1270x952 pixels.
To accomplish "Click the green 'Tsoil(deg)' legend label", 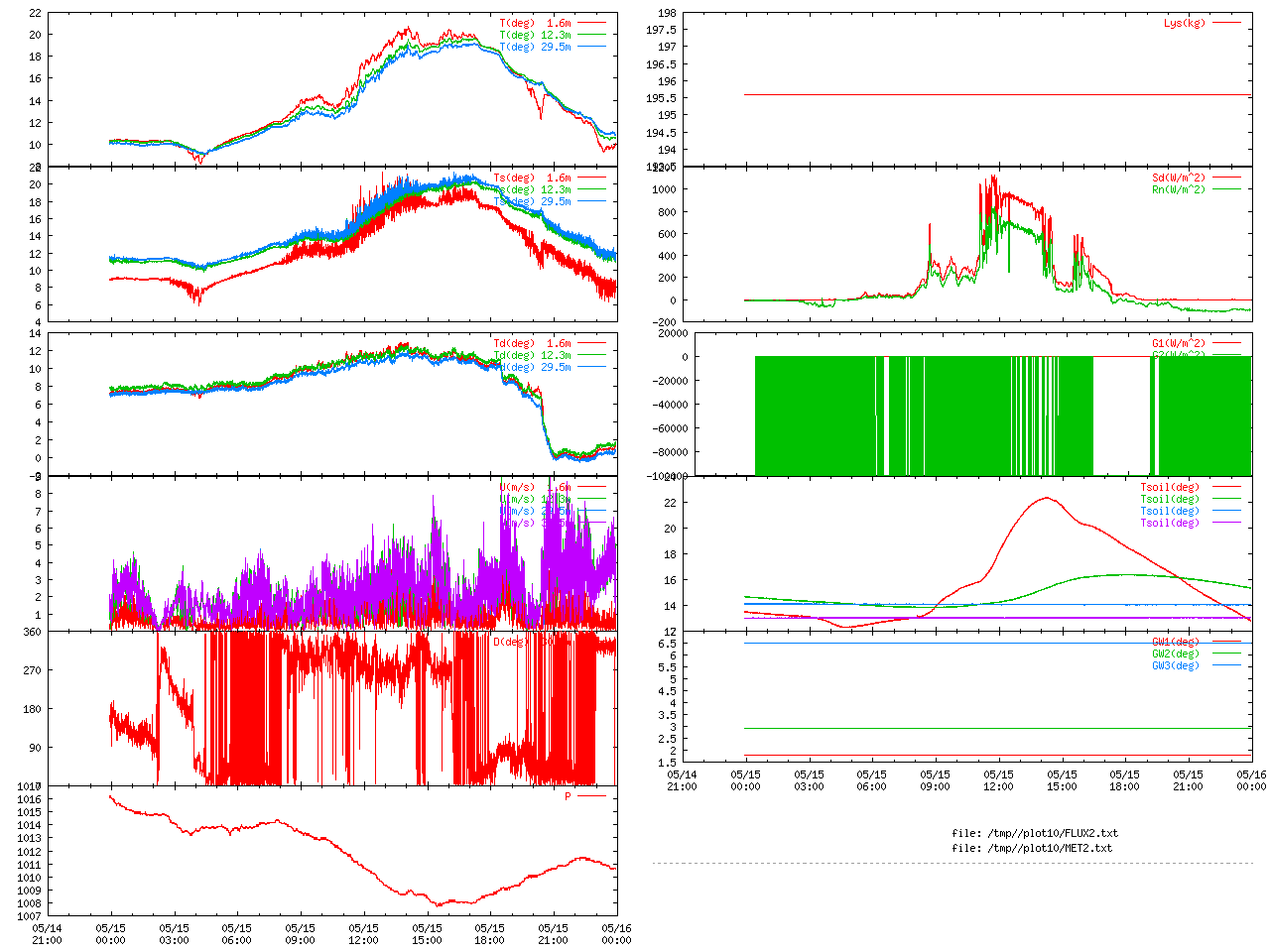I will coord(1170,499).
